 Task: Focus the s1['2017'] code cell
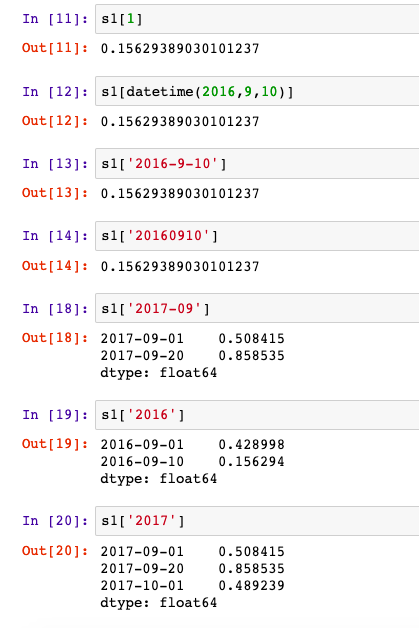point(257,521)
